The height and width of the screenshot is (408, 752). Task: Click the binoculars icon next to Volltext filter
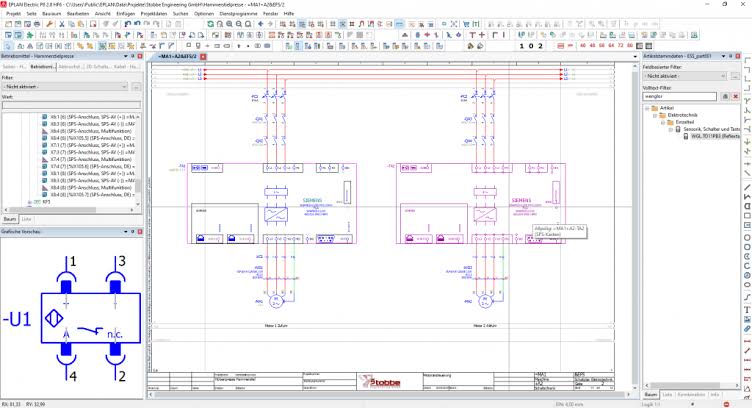(x=725, y=96)
